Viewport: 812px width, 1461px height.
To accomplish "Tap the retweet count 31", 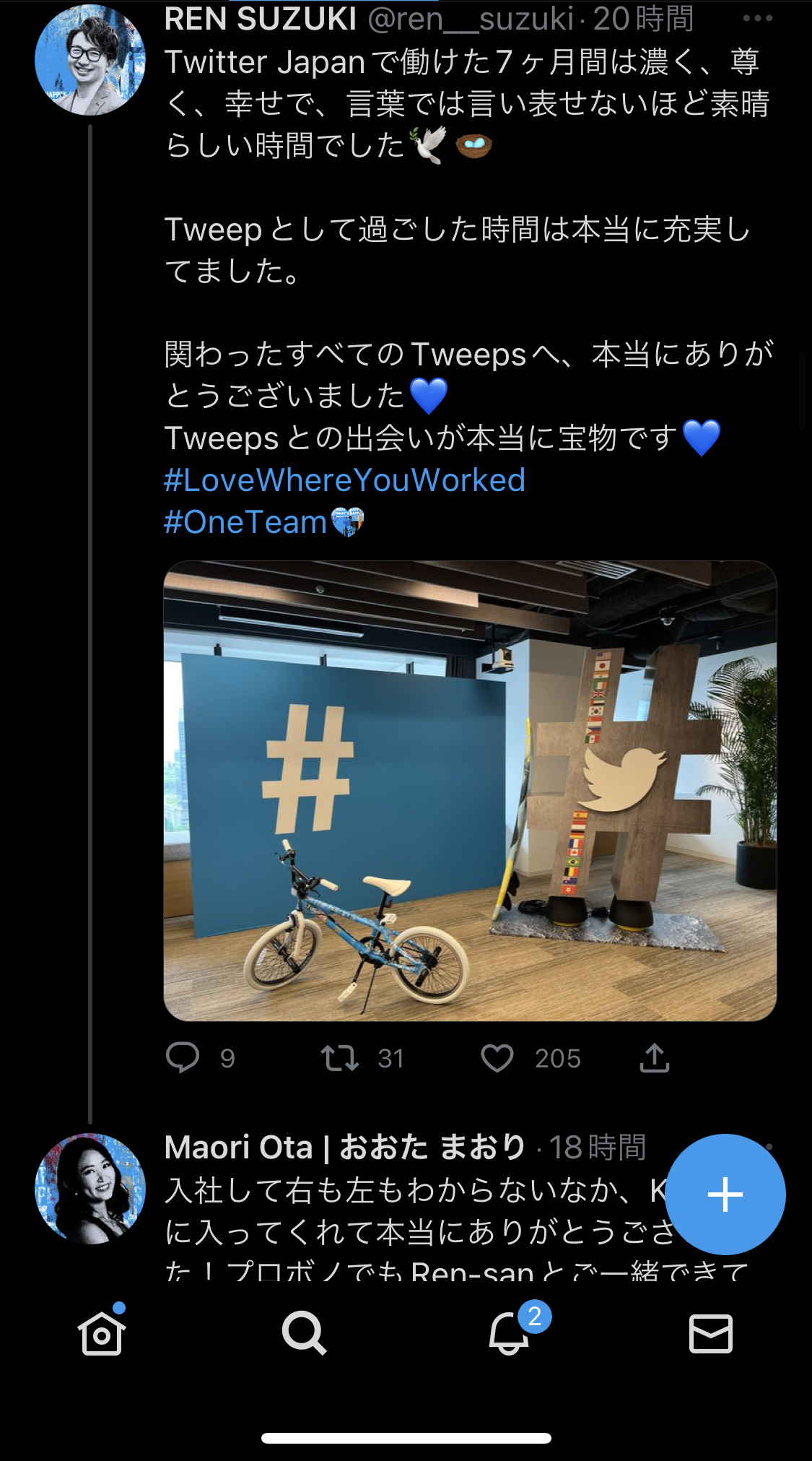I will (390, 1059).
